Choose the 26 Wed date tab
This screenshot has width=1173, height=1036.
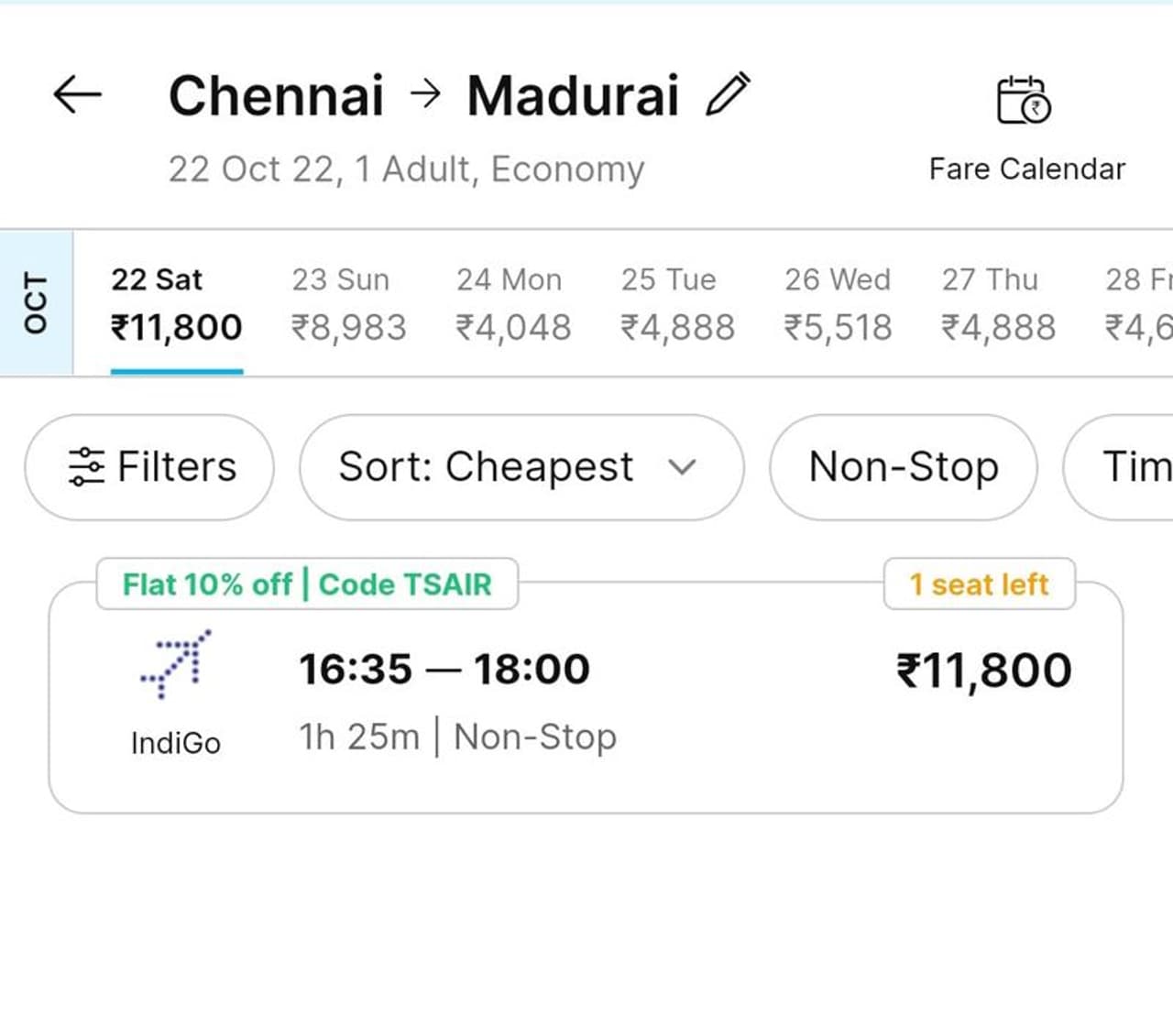(838, 304)
